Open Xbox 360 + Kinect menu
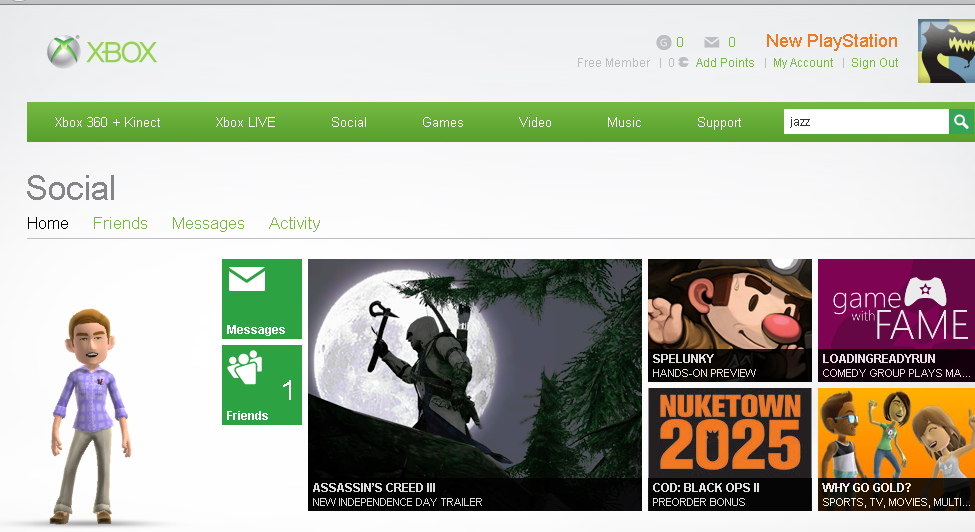The image size is (975, 532). pos(107,122)
